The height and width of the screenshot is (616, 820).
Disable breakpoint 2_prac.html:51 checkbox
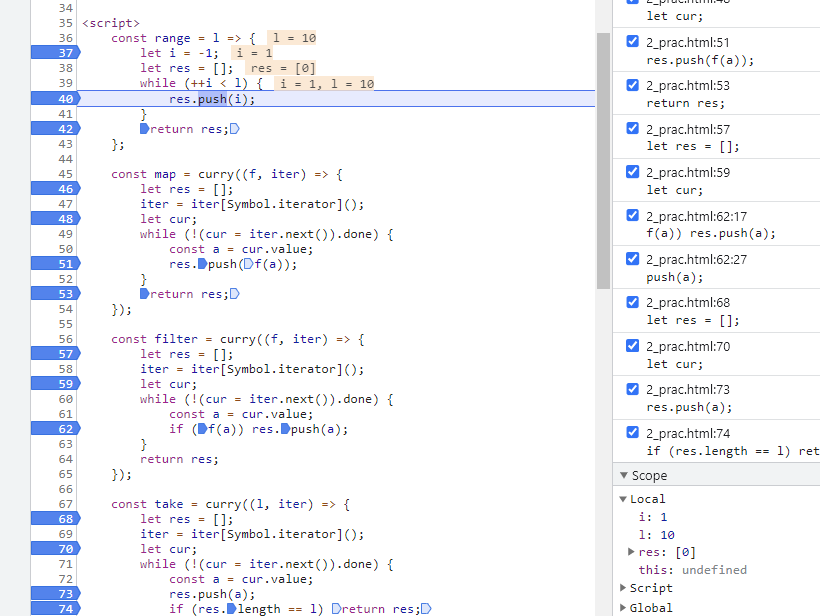[x=632, y=41]
